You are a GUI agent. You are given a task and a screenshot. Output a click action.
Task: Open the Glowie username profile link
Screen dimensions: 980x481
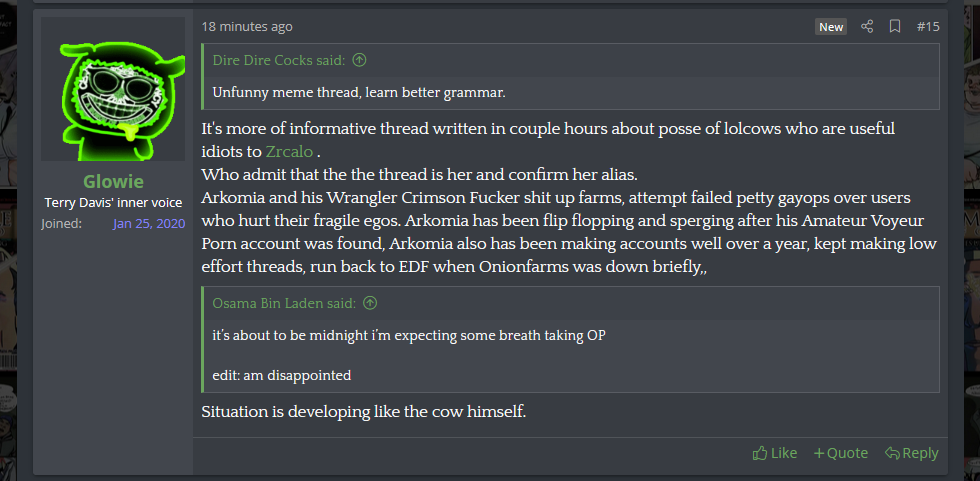click(x=113, y=181)
